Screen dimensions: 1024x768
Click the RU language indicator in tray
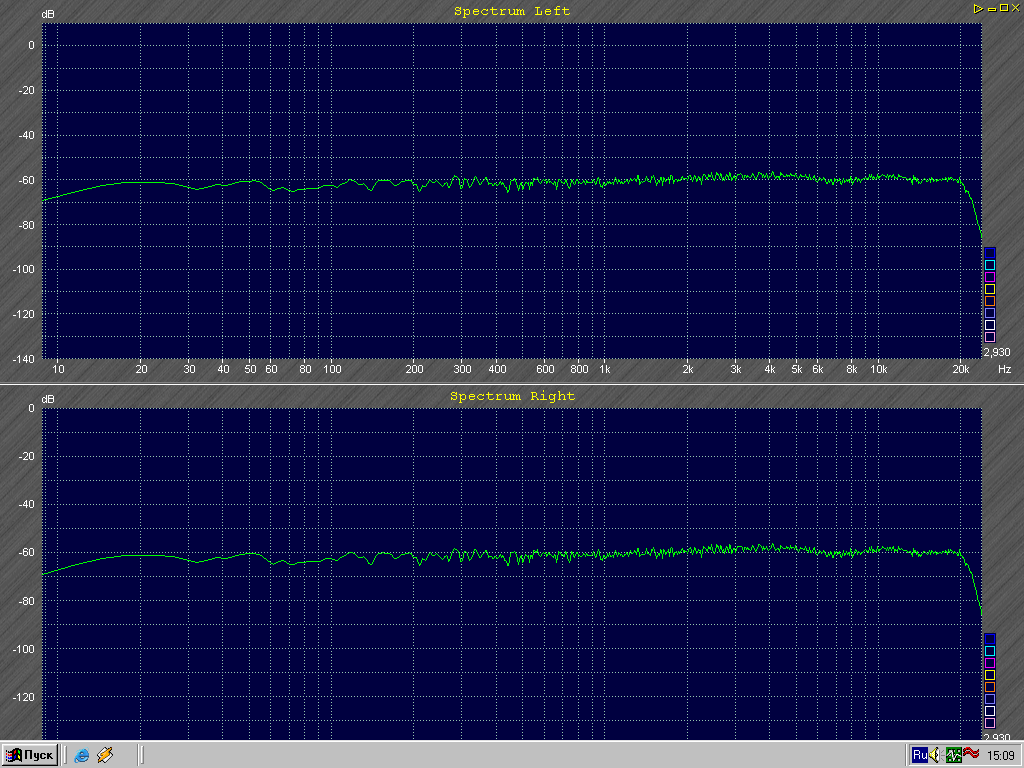pyautogui.click(x=919, y=755)
